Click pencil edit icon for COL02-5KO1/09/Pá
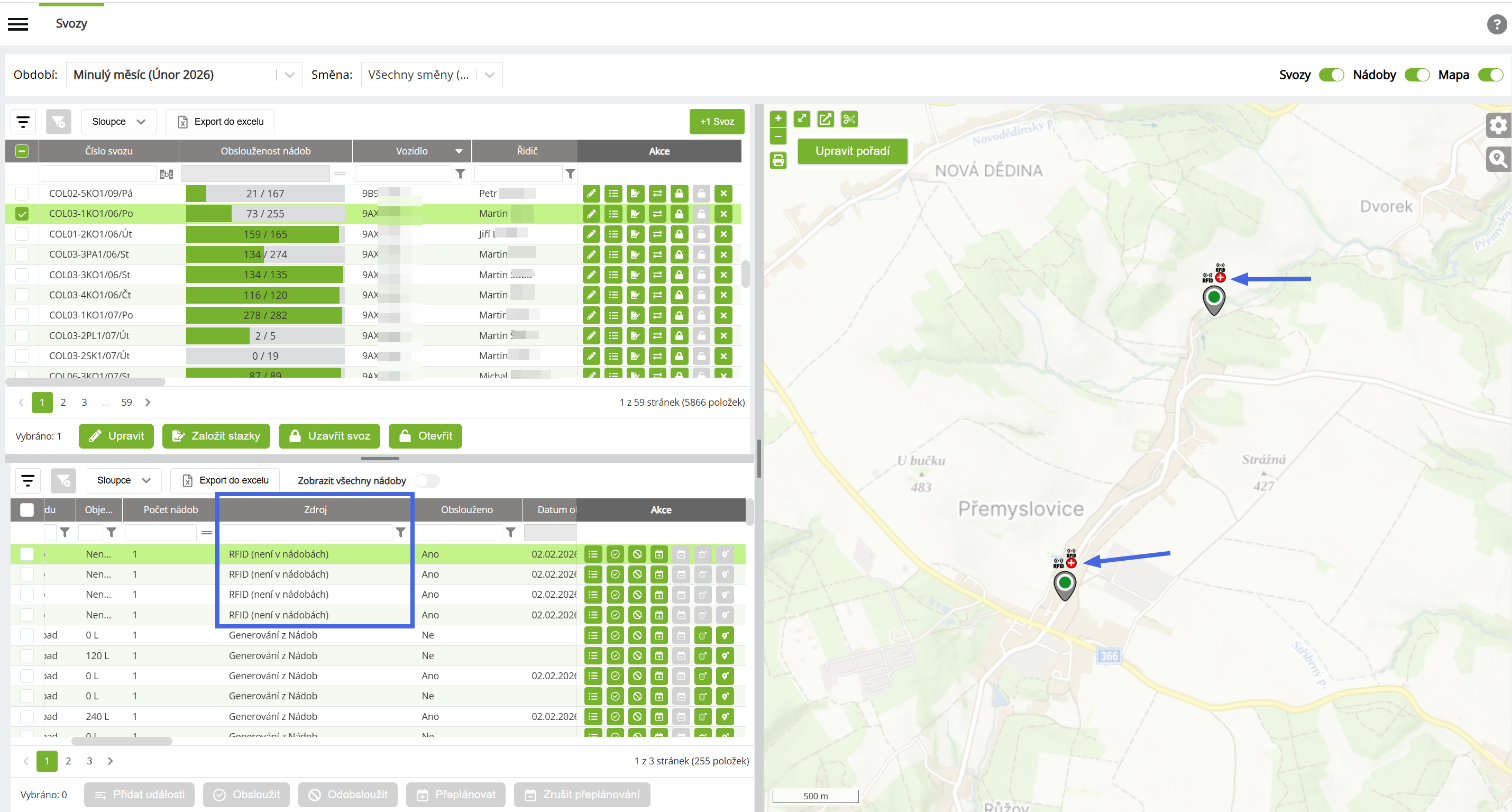1512x812 pixels. coord(591,193)
